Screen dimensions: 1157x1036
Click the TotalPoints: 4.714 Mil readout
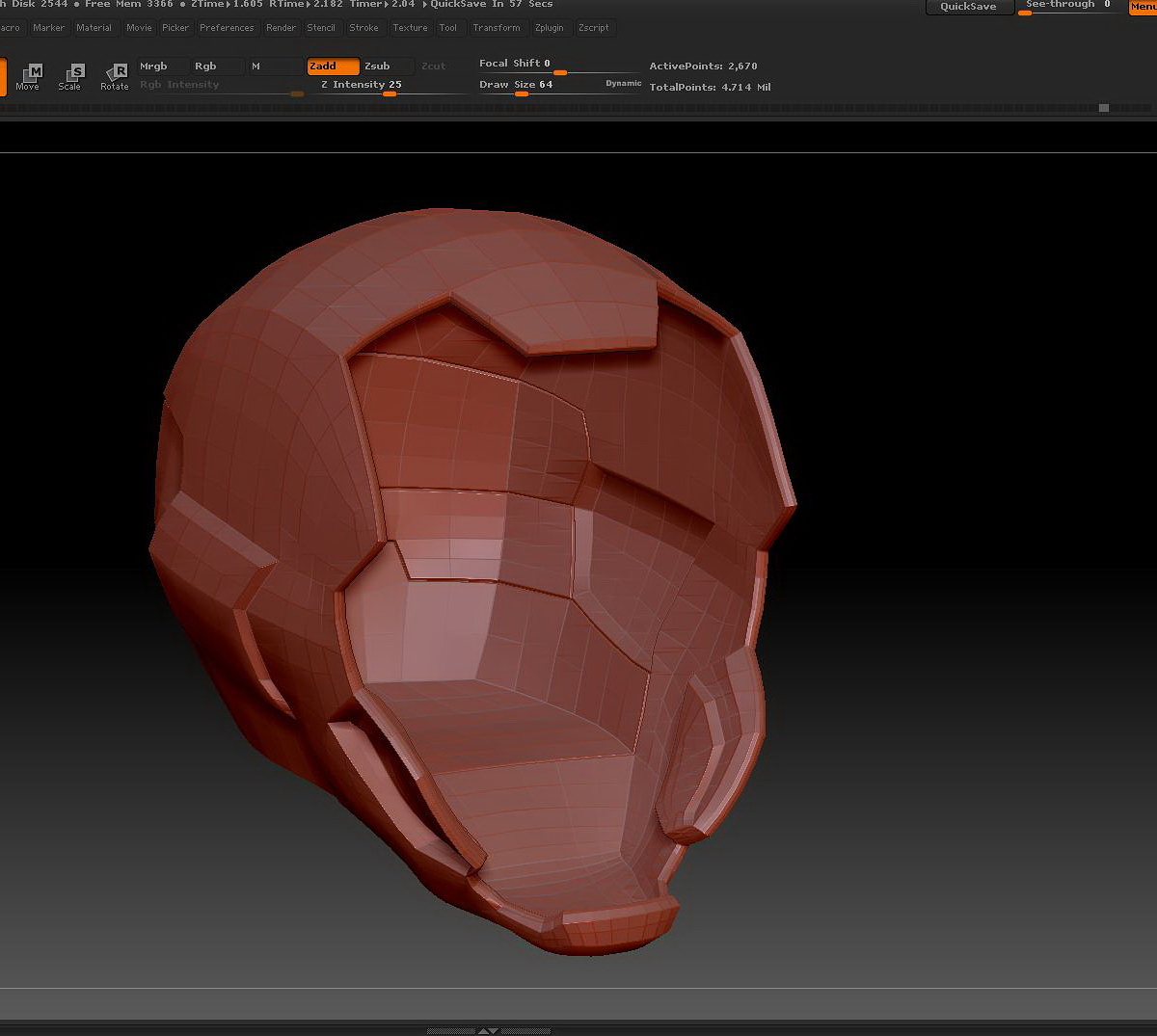tap(710, 88)
